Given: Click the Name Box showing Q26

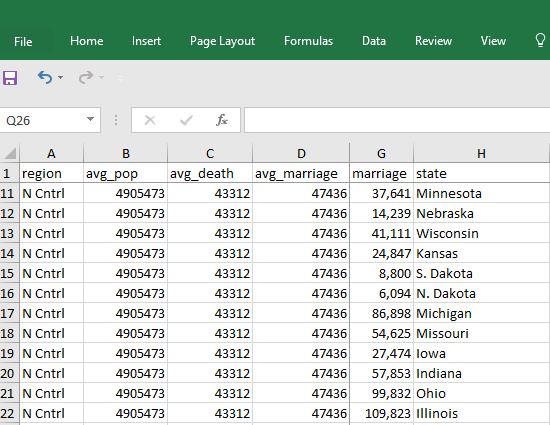Looking at the screenshot, I should coord(43,120).
